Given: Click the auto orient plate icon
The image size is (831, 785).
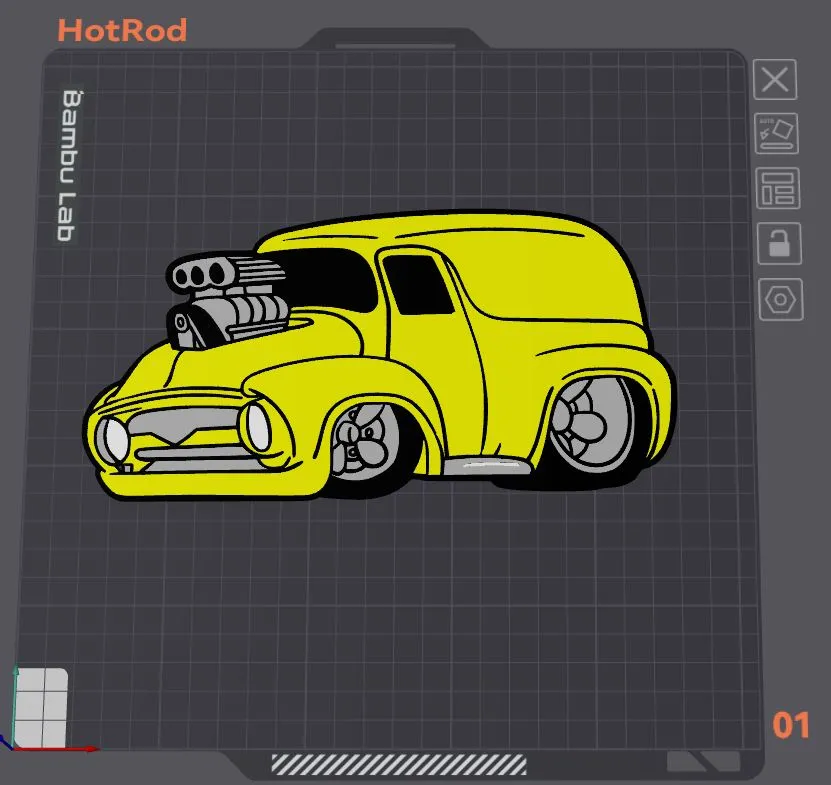Looking at the screenshot, I should tap(776, 134).
